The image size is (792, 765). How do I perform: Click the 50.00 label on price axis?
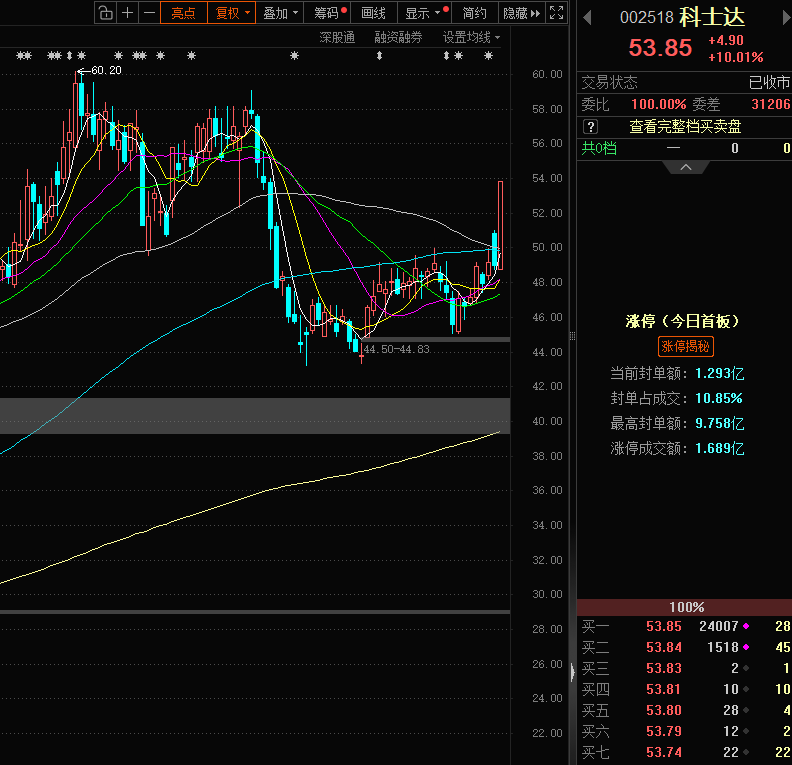coord(547,247)
